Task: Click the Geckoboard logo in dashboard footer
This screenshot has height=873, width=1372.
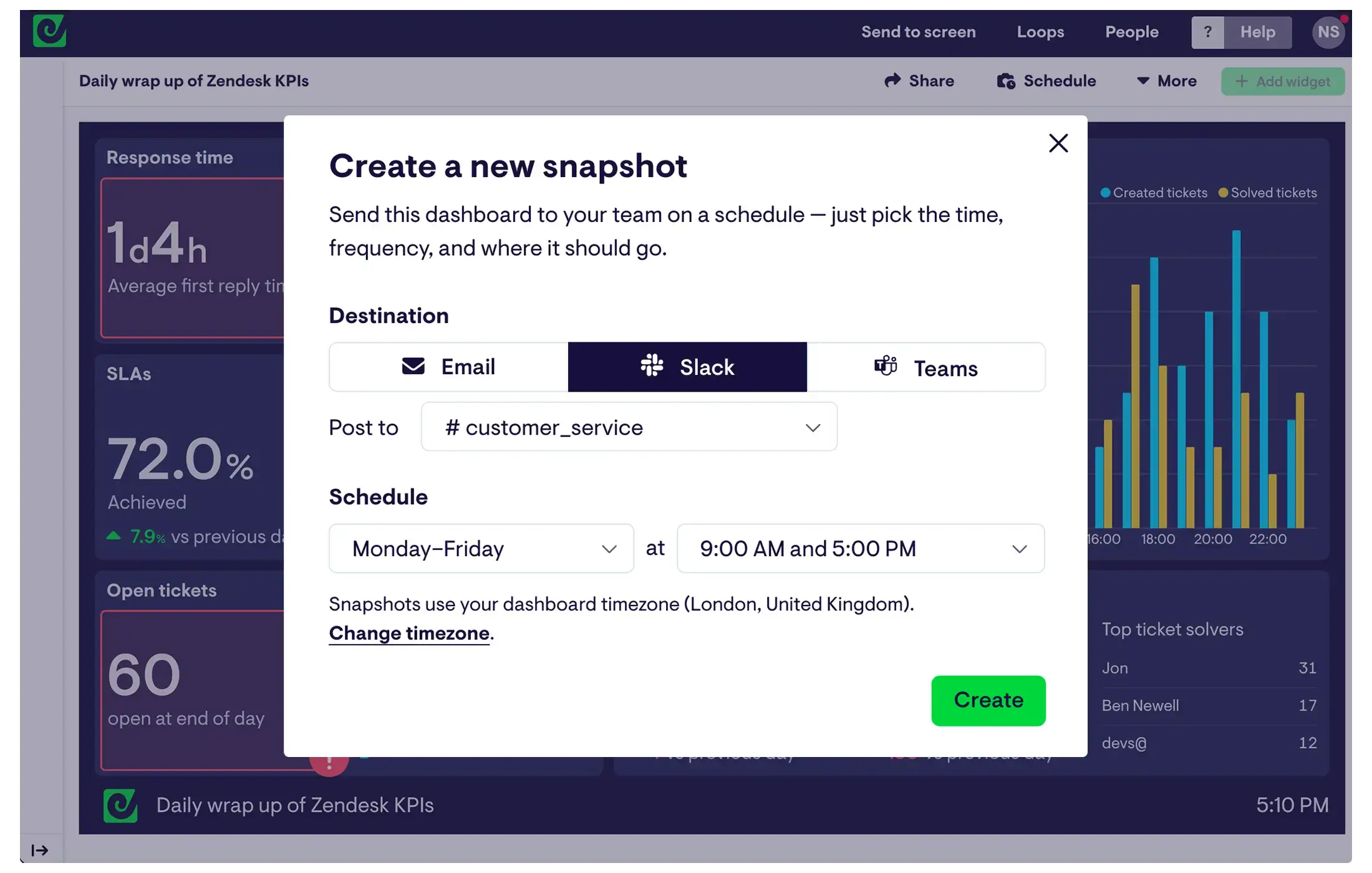Action: click(120, 806)
